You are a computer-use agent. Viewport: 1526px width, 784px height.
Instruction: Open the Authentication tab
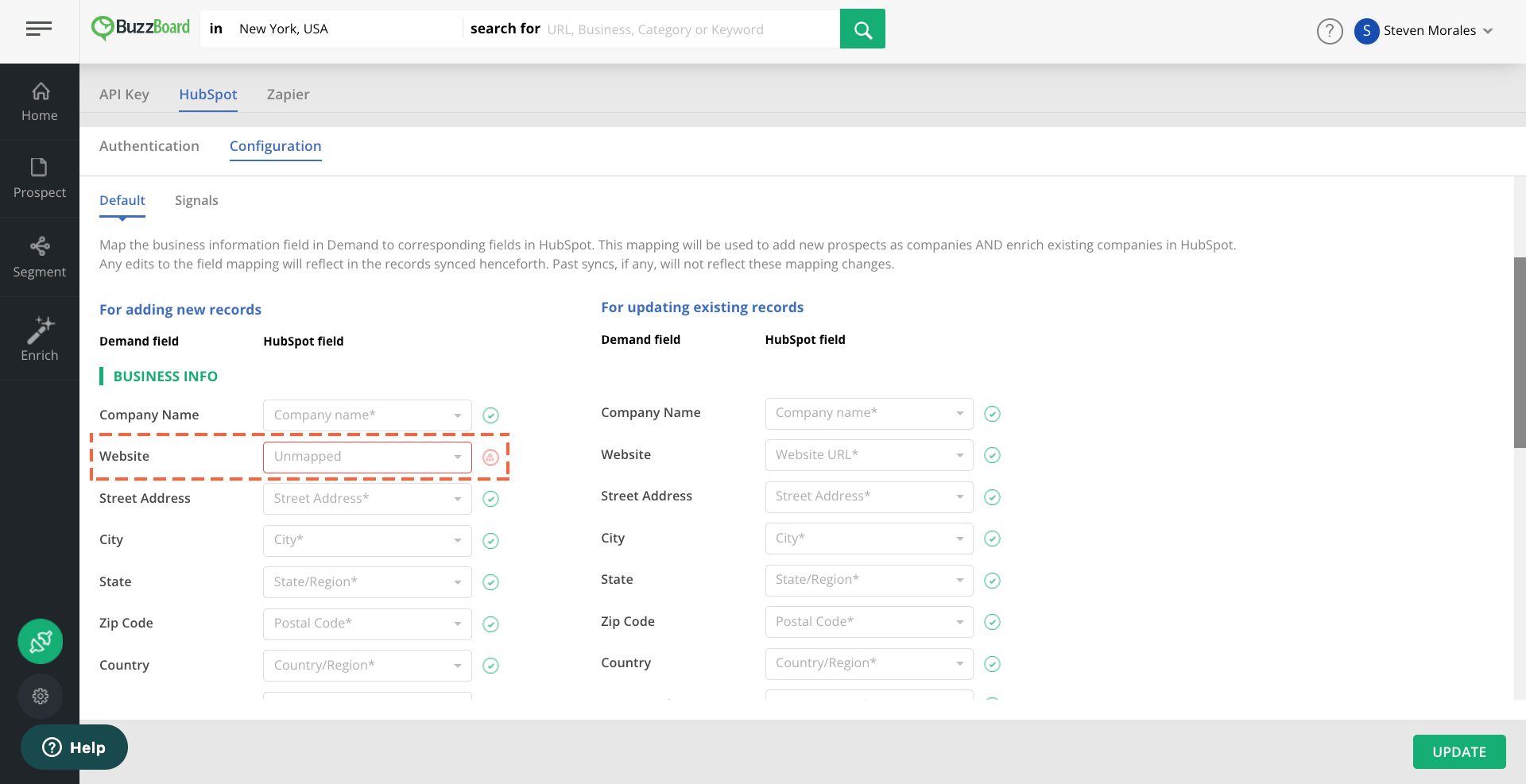tap(149, 146)
